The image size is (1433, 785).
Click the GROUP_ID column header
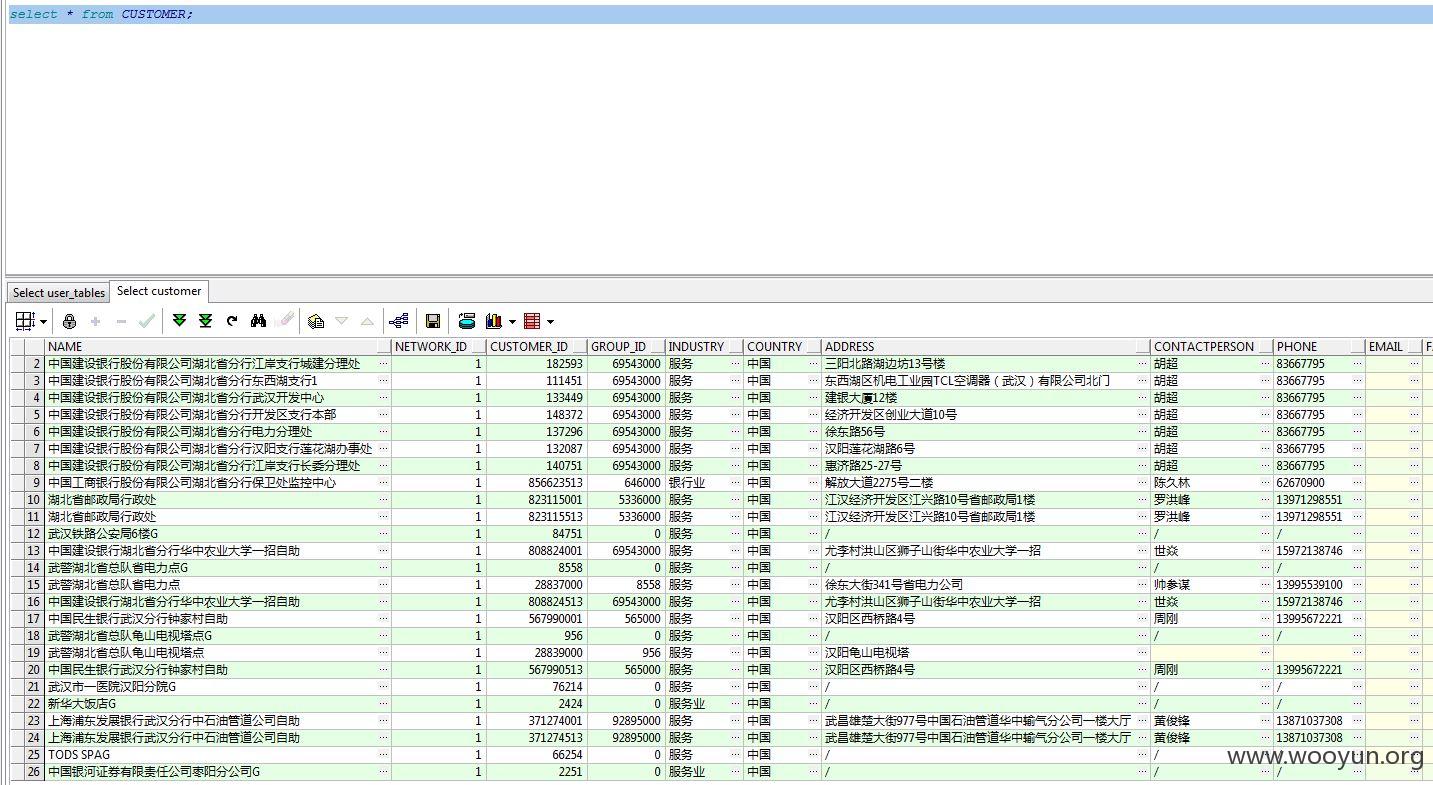click(x=626, y=347)
